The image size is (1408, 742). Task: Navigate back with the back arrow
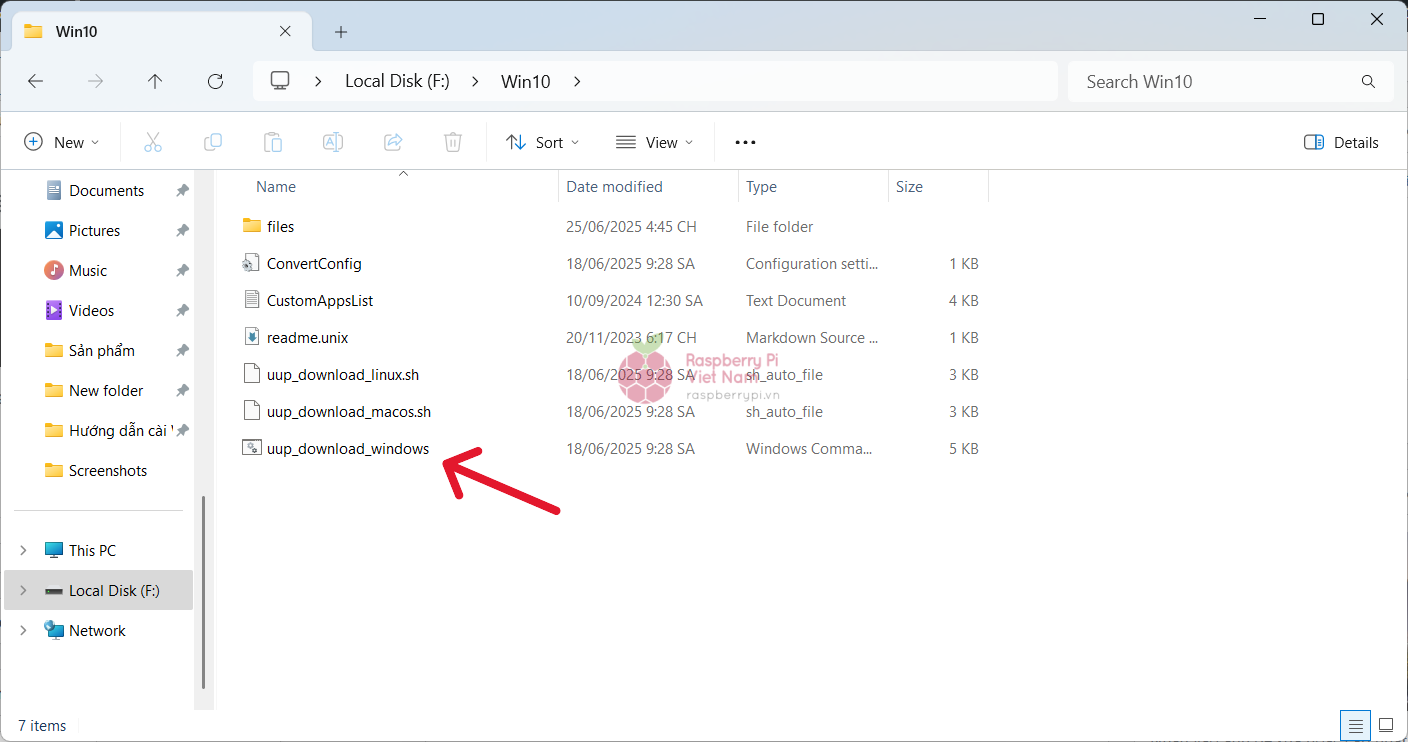36,82
